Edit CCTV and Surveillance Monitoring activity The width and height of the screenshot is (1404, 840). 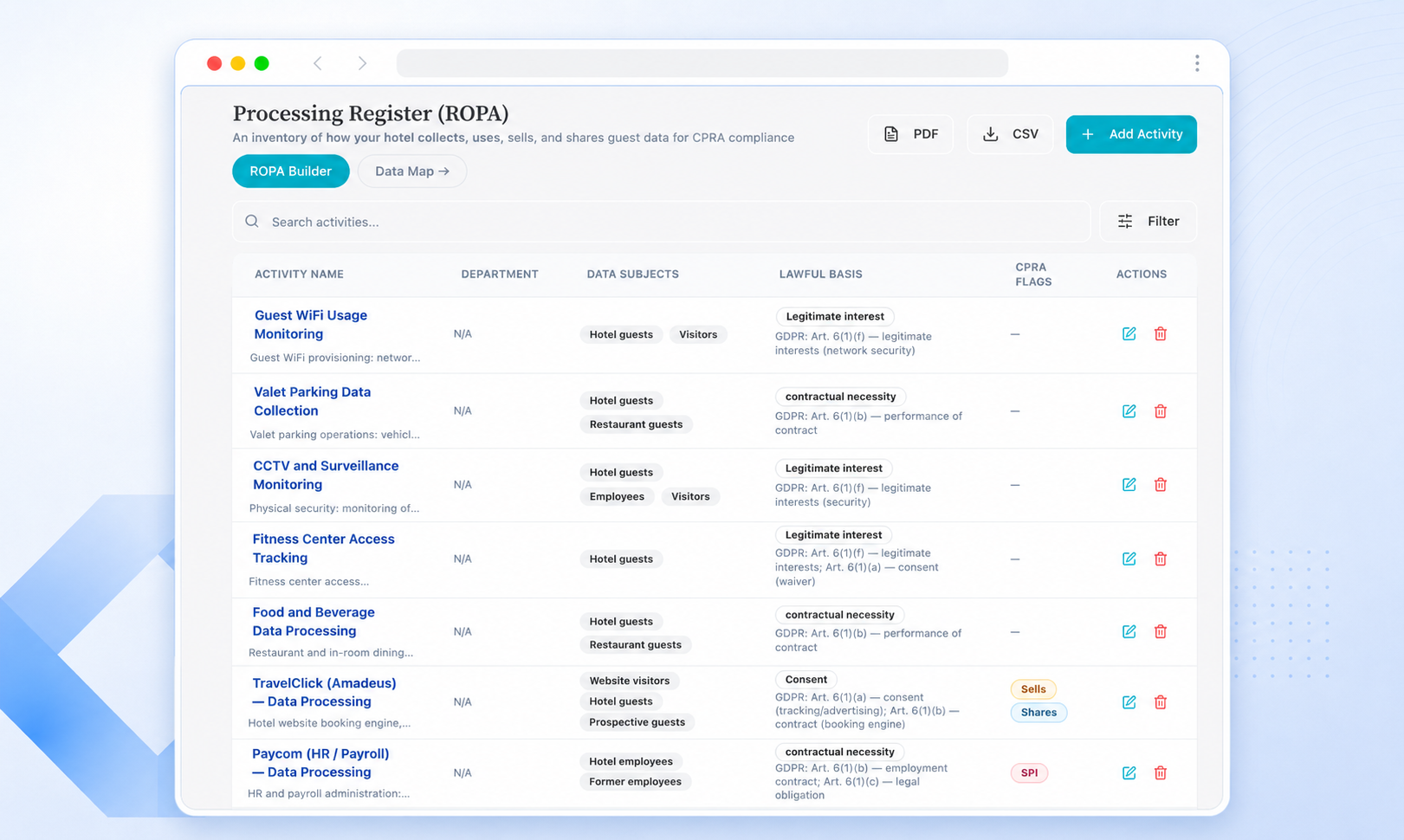click(1129, 484)
